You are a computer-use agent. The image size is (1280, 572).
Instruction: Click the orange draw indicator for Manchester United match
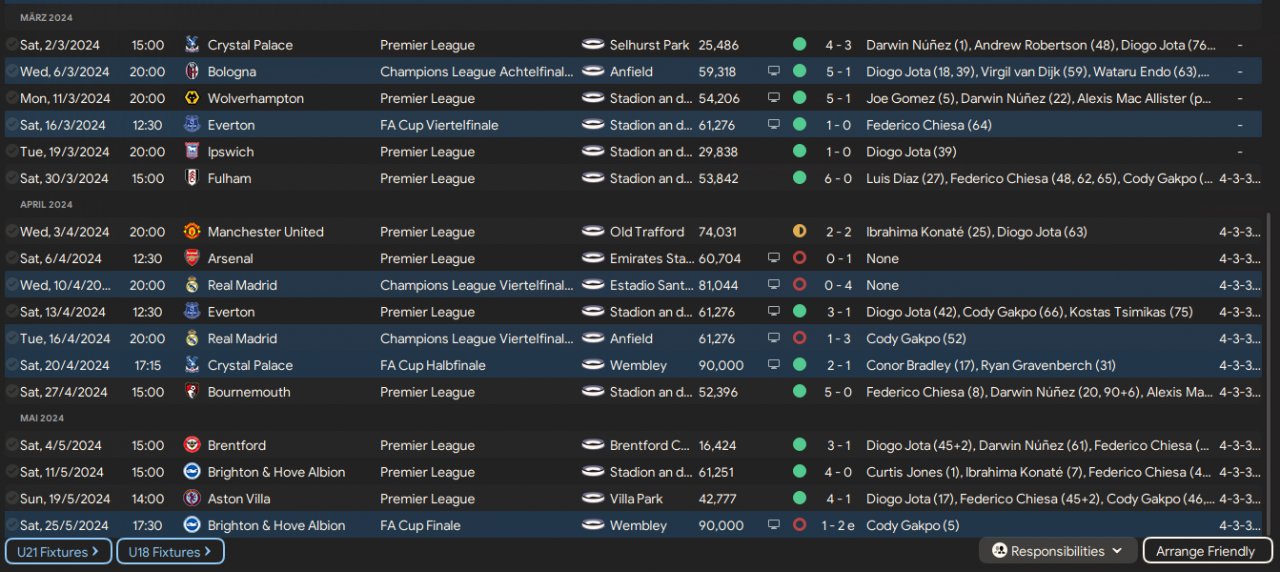(x=799, y=232)
